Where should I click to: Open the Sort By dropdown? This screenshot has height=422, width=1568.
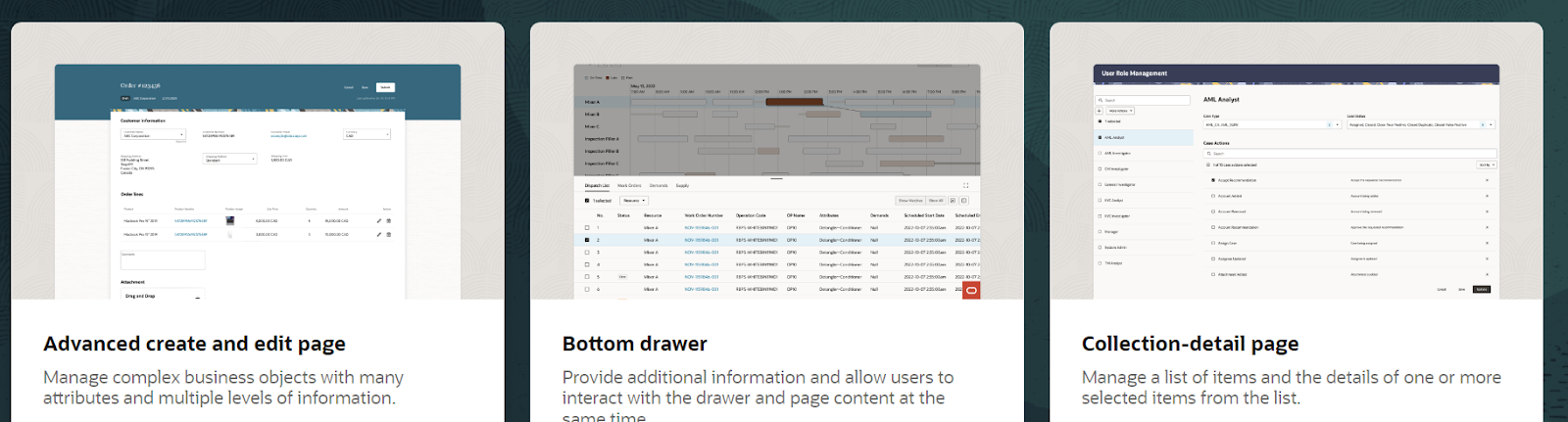1486,164
